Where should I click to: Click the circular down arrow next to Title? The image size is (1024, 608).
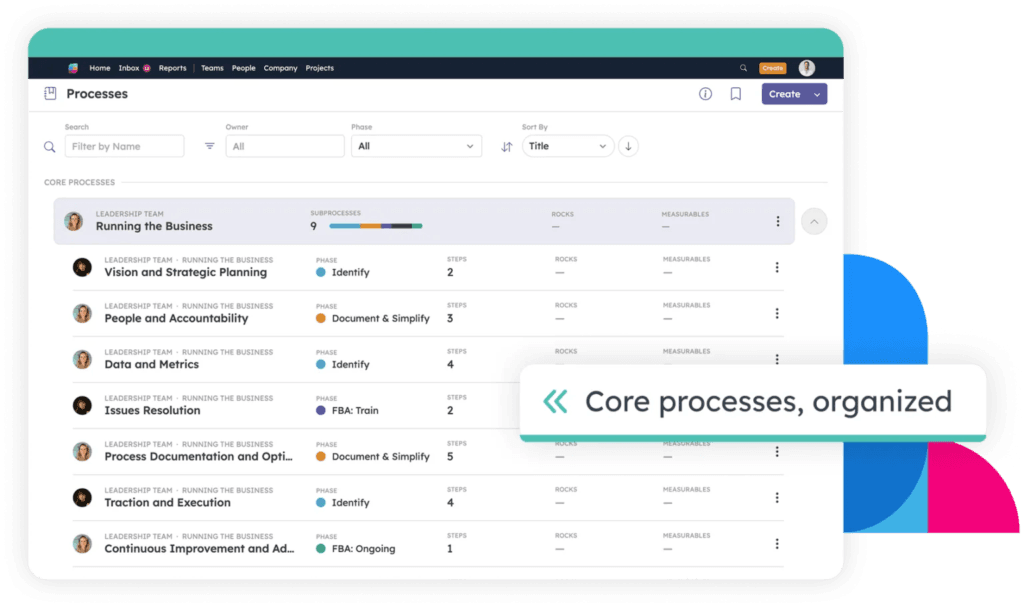tap(628, 146)
